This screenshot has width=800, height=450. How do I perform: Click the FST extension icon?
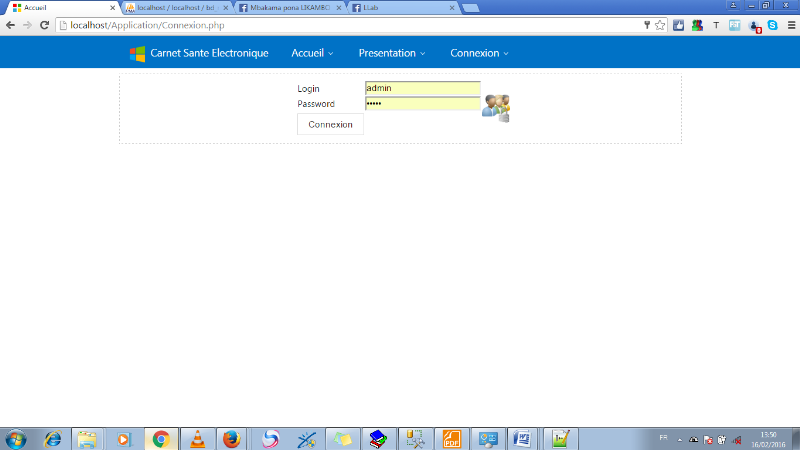click(735, 25)
